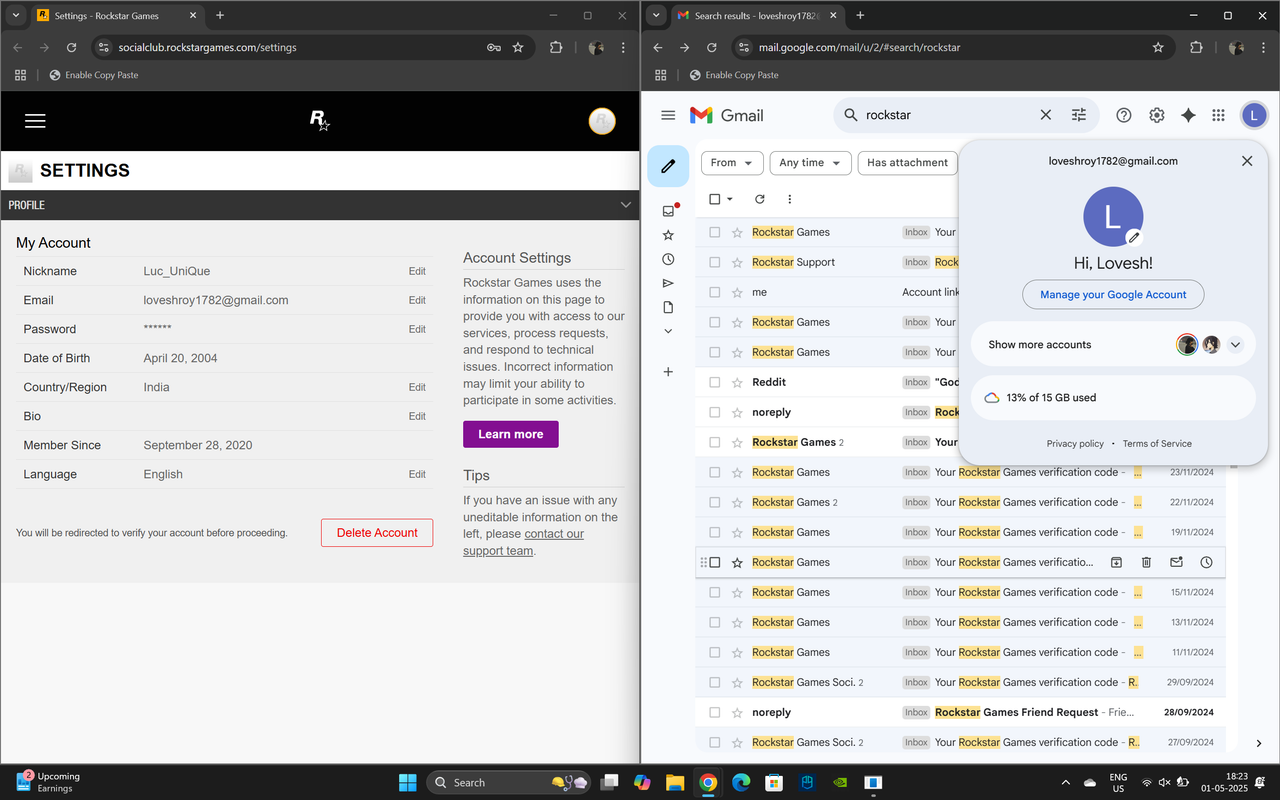Show hidden icons chevron in system tray
The width and height of the screenshot is (1280, 800).
(1065, 782)
